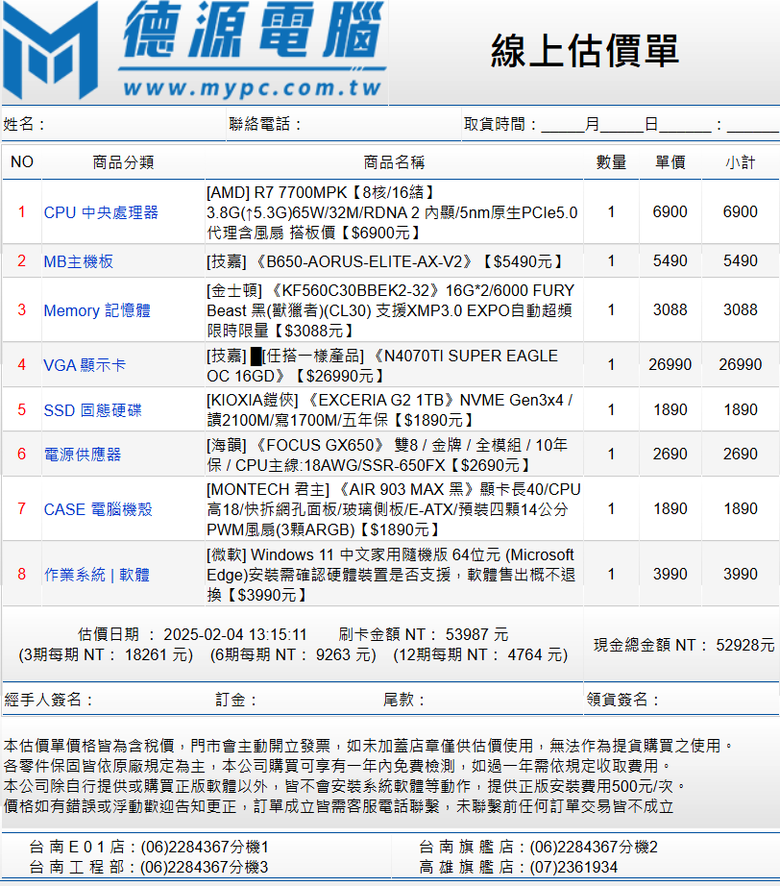Click the B650-AORUS-ELITE-AX-V2 product name
This screenshot has width=780, height=886.
coord(385,261)
